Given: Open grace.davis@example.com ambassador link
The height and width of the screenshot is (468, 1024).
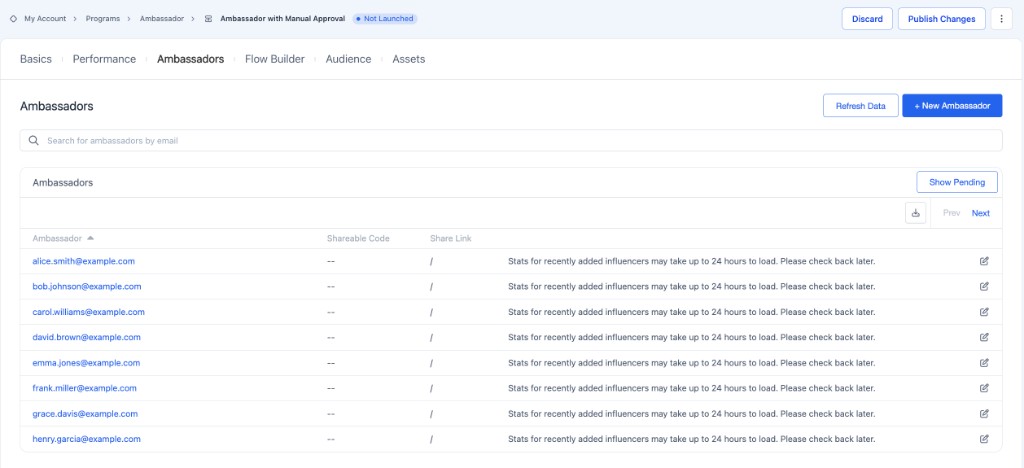Looking at the screenshot, I should pyautogui.click(x=85, y=414).
